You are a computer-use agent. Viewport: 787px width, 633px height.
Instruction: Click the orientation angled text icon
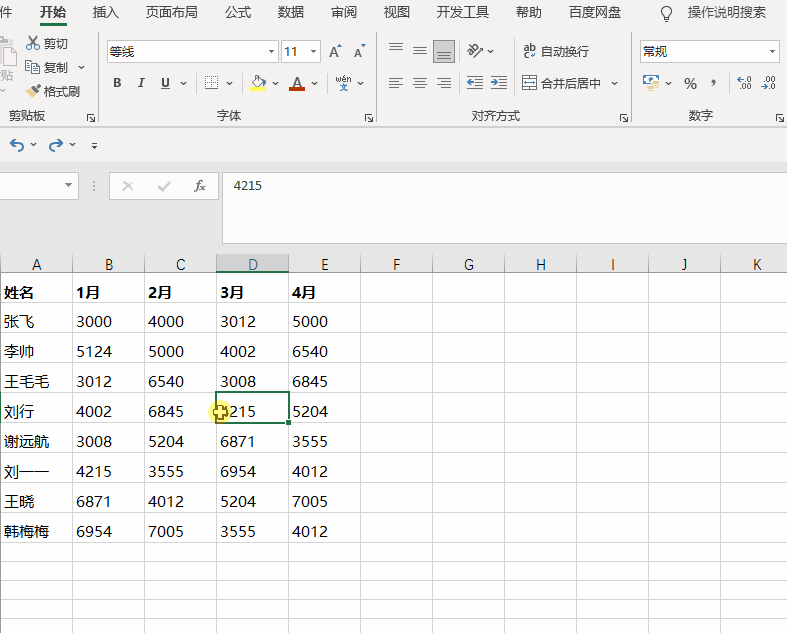(x=474, y=51)
